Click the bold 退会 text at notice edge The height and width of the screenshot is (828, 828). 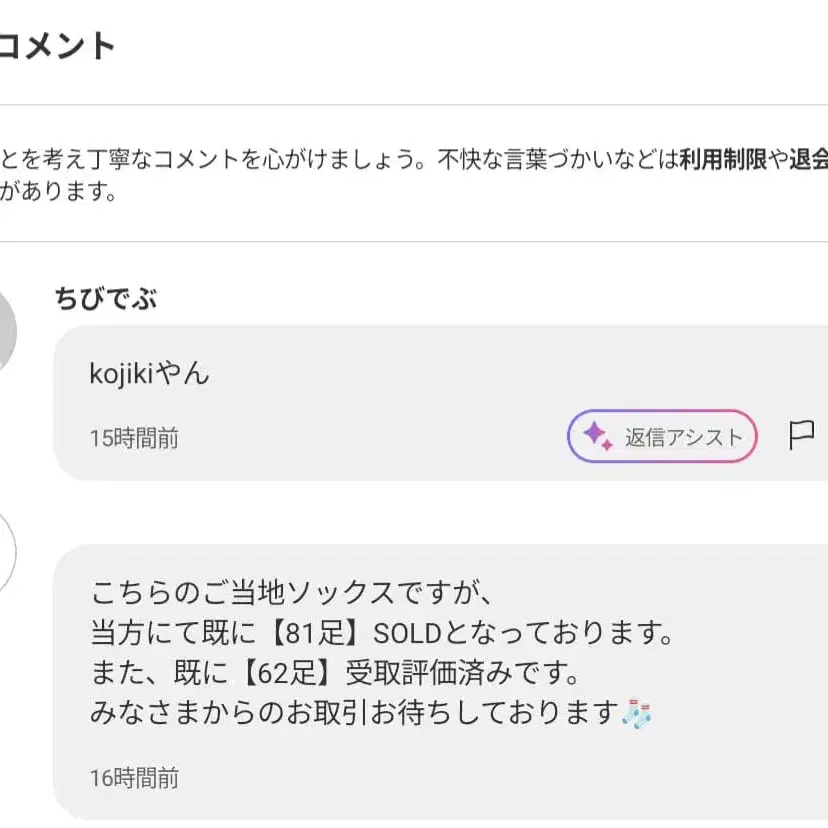(808, 159)
